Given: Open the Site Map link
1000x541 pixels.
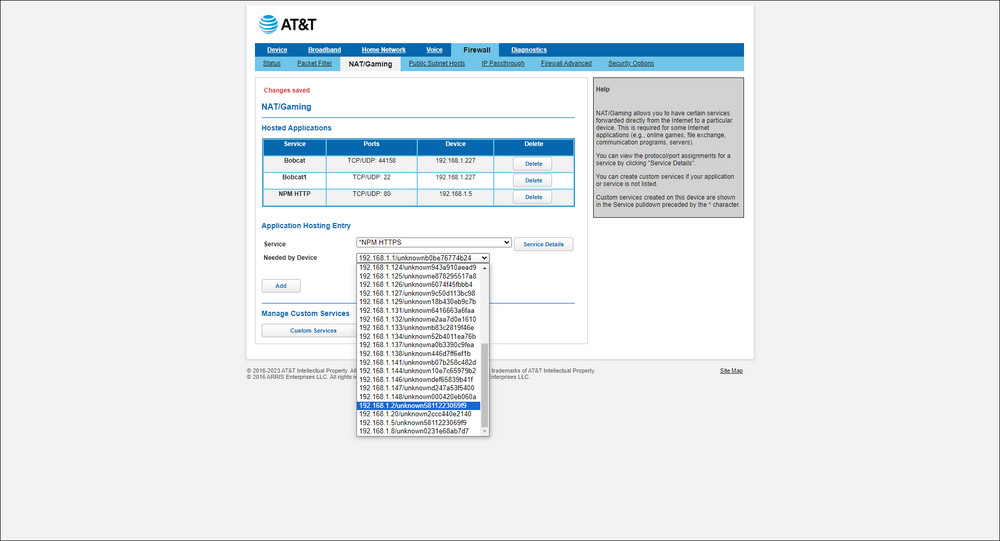Looking at the screenshot, I should click(731, 371).
